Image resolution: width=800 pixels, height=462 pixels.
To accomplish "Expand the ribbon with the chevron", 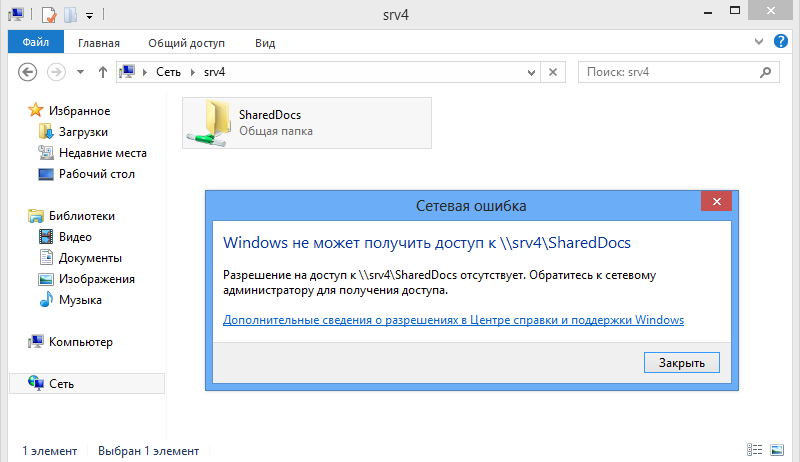I will click(x=759, y=42).
